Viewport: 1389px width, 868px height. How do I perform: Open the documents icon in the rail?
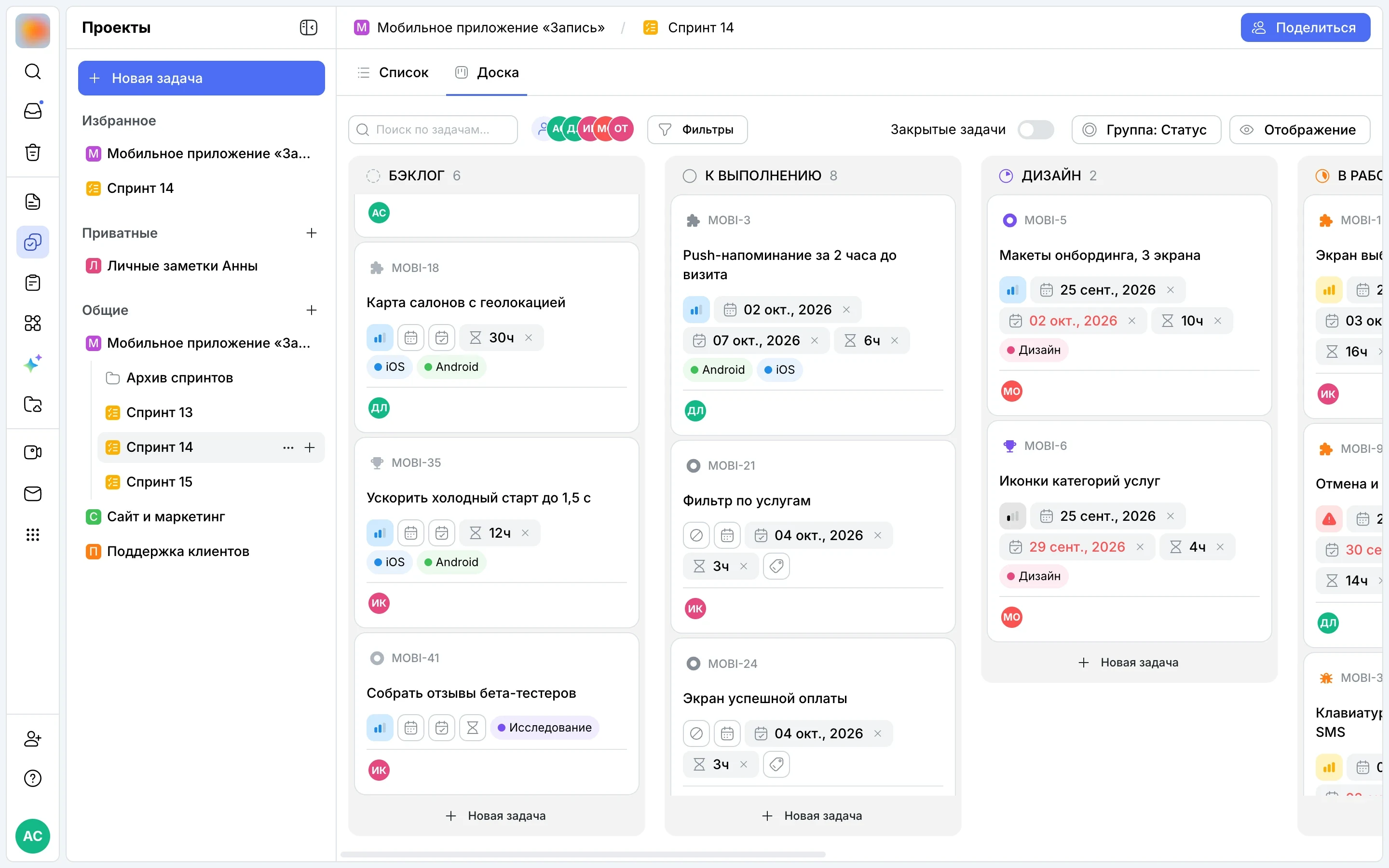coord(33,202)
